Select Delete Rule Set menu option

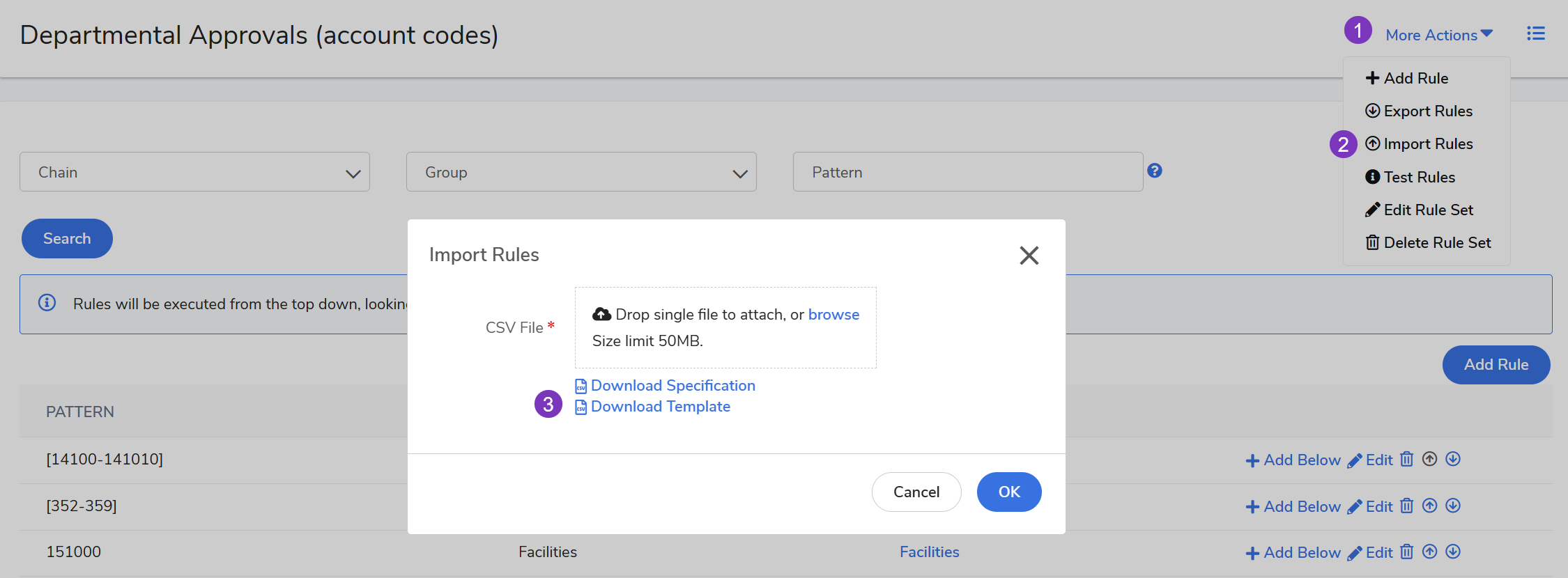(1436, 242)
